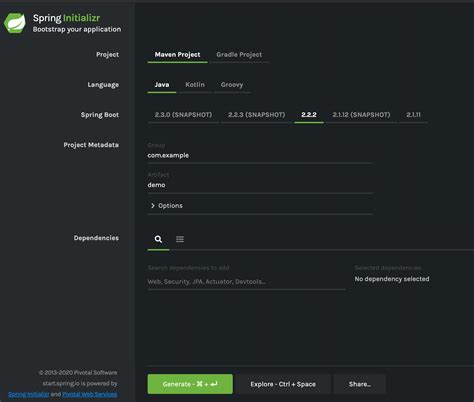Screen dimensions: 474x402
Task: Select Maven Project option
Action: [177, 55]
